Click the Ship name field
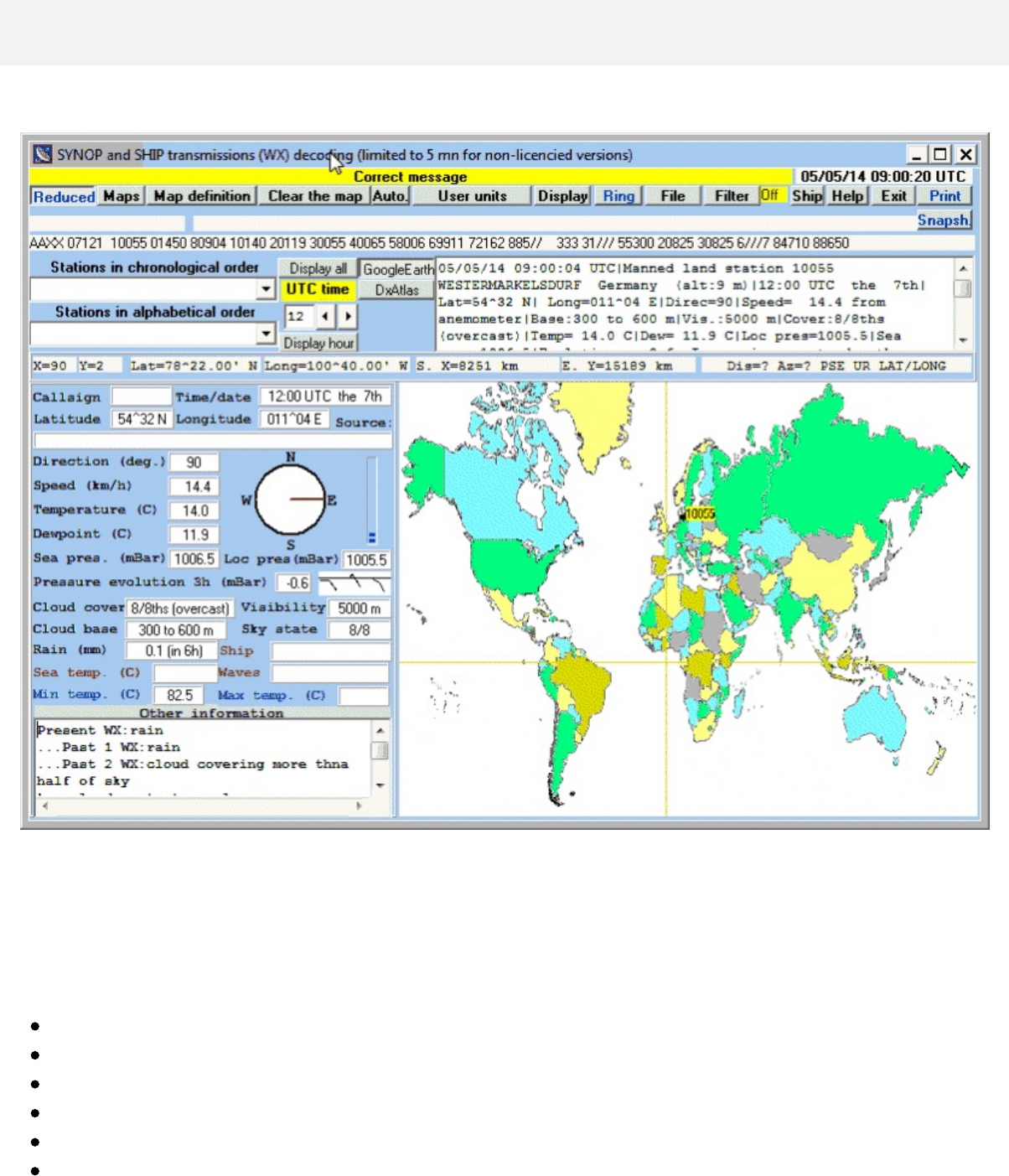 pyautogui.click(x=331, y=651)
